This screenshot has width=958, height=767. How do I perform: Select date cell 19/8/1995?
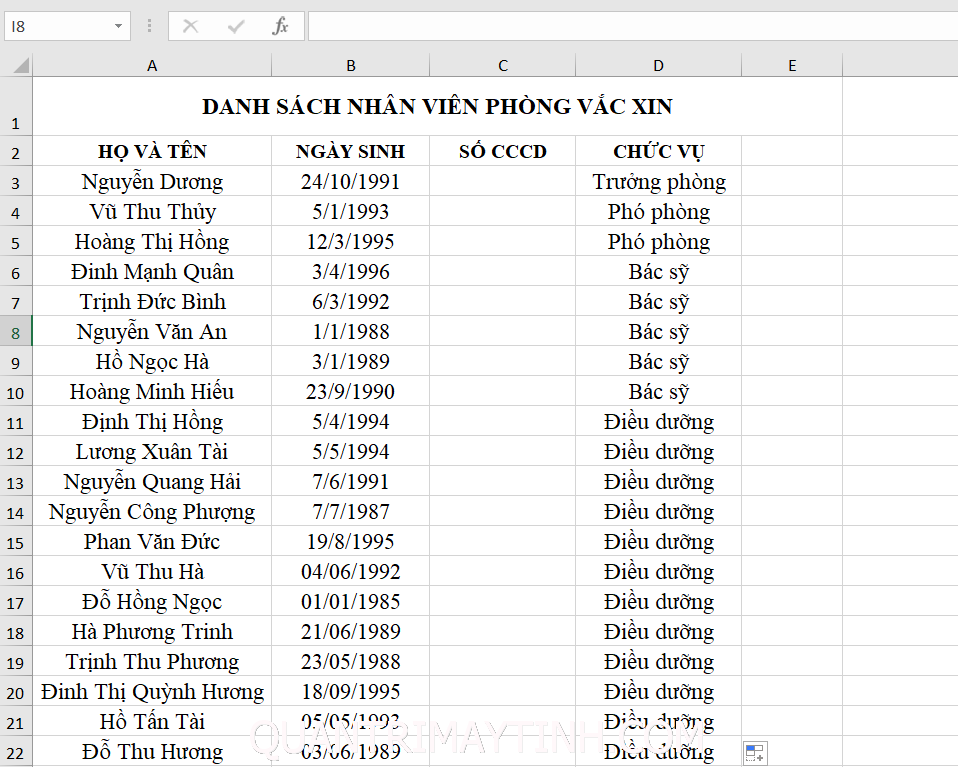pos(351,541)
